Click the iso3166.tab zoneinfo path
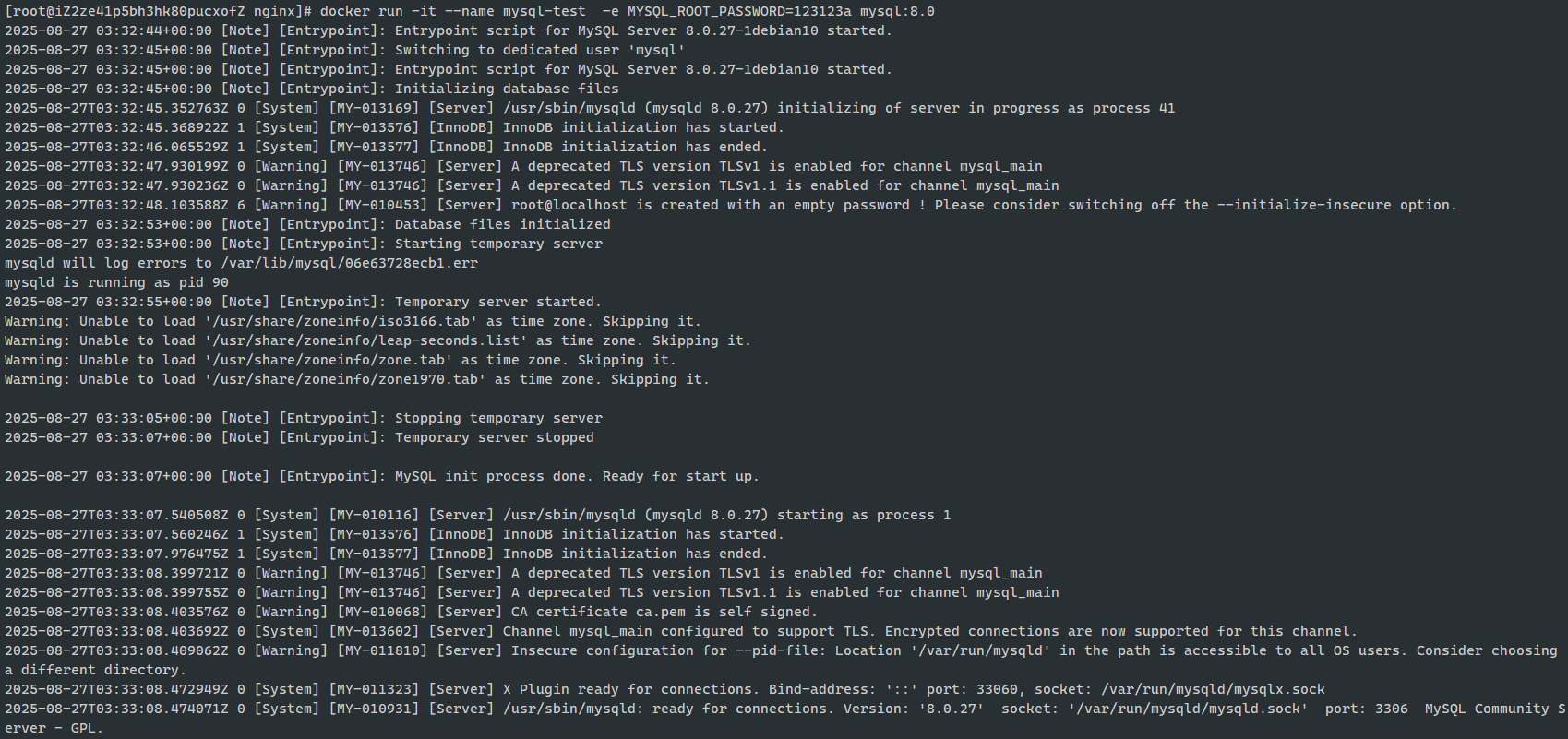This screenshot has width=1568, height=739. coord(341,321)
